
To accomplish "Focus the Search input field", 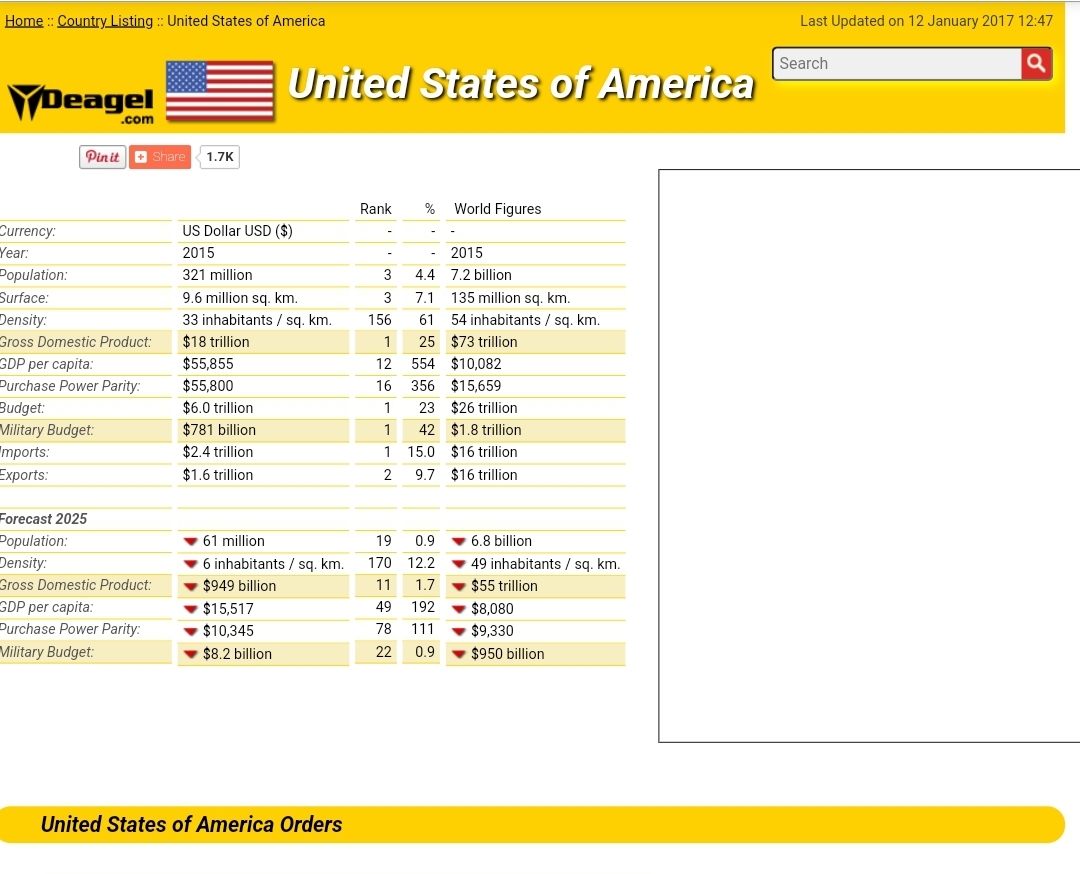I will click(x=897, y=63).
